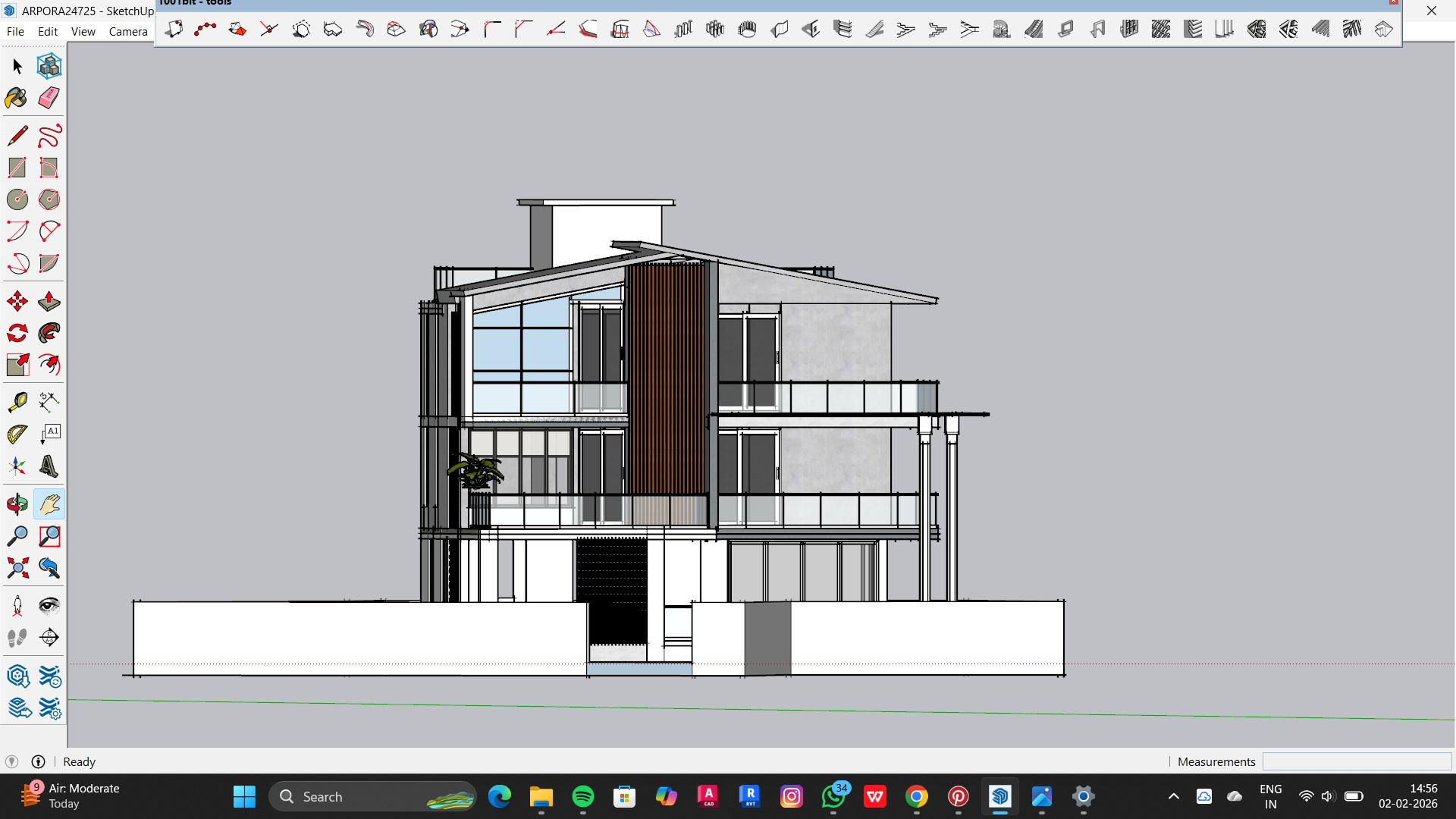The width and height of the screenshot is (1456, 819).
Task: Open Spotify from the taskbar
Action: point(582,796)
